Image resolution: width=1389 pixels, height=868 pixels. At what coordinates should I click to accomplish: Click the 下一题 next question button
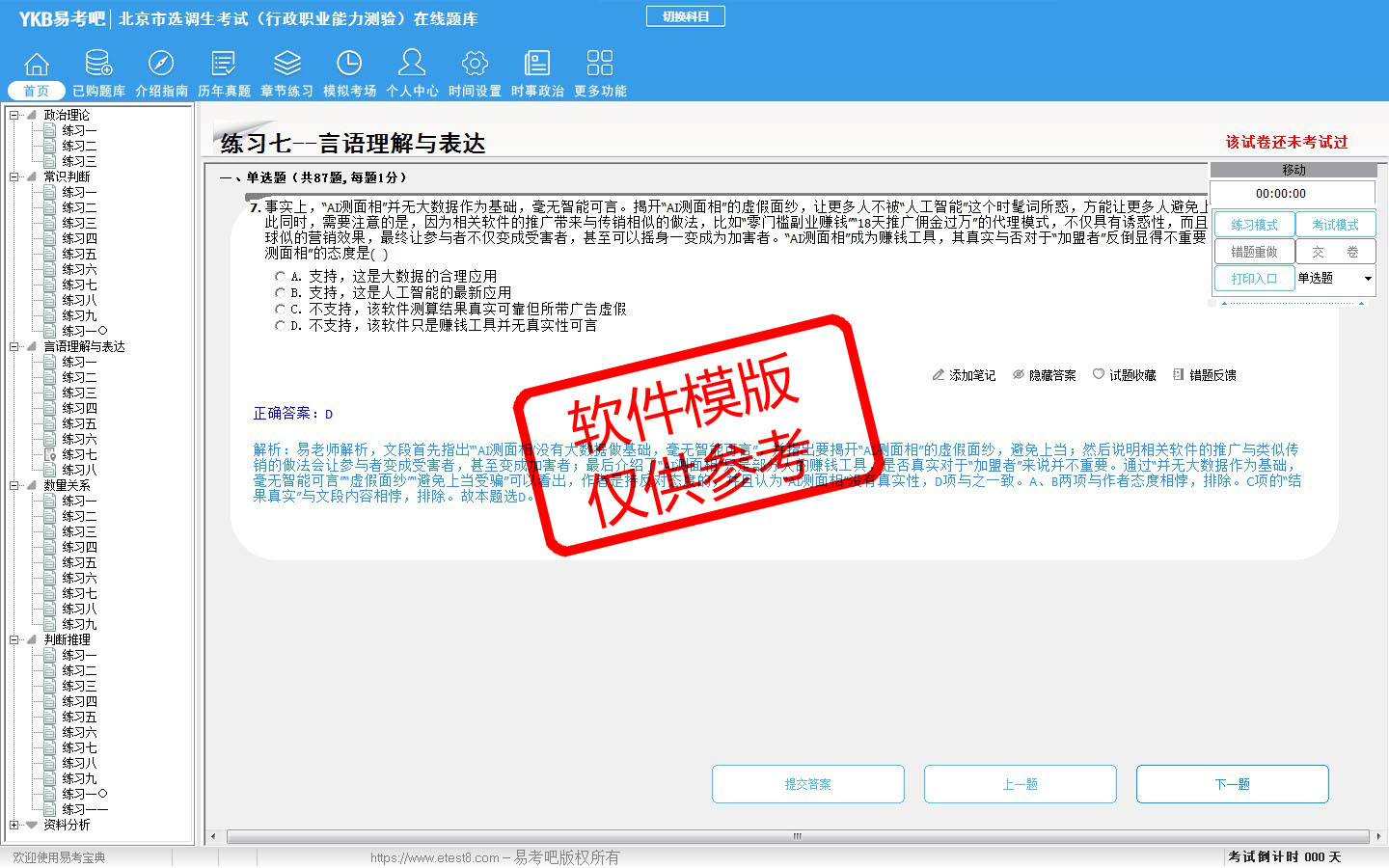1232,784
